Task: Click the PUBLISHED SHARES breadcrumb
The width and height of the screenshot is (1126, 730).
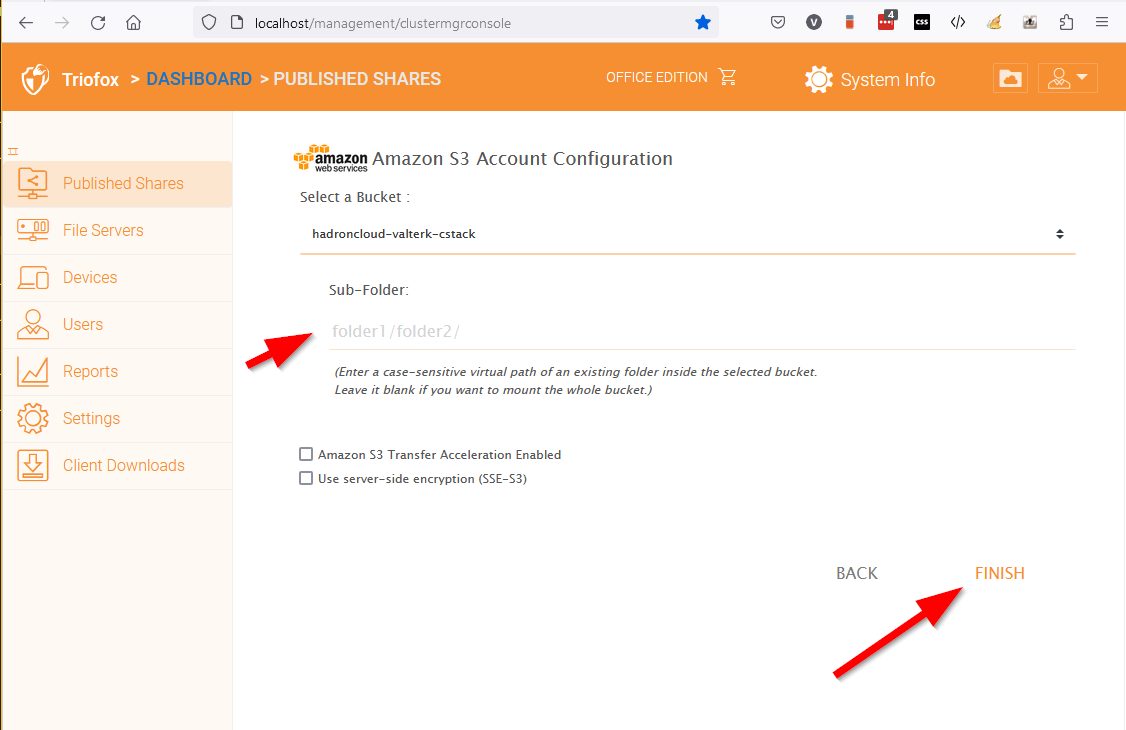Action: tap(357, 79)
